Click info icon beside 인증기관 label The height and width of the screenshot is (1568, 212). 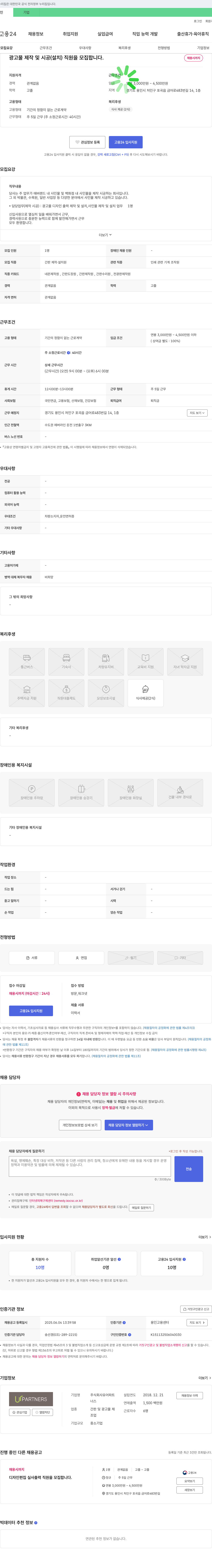124,1322
